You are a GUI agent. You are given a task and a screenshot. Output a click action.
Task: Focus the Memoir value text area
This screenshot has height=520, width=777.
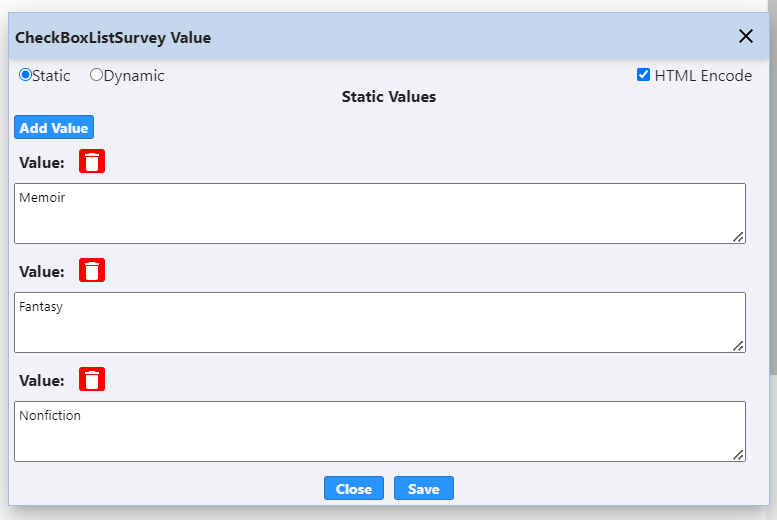click(380, 214)
